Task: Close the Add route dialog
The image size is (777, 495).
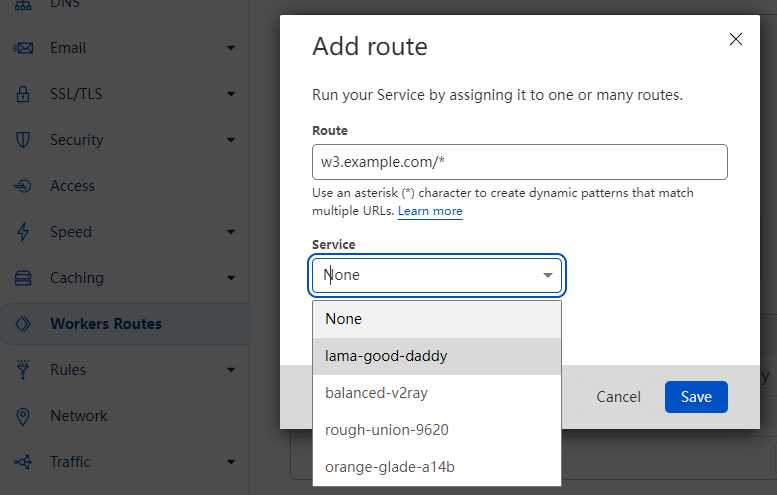Action: (x=736, y=39)
